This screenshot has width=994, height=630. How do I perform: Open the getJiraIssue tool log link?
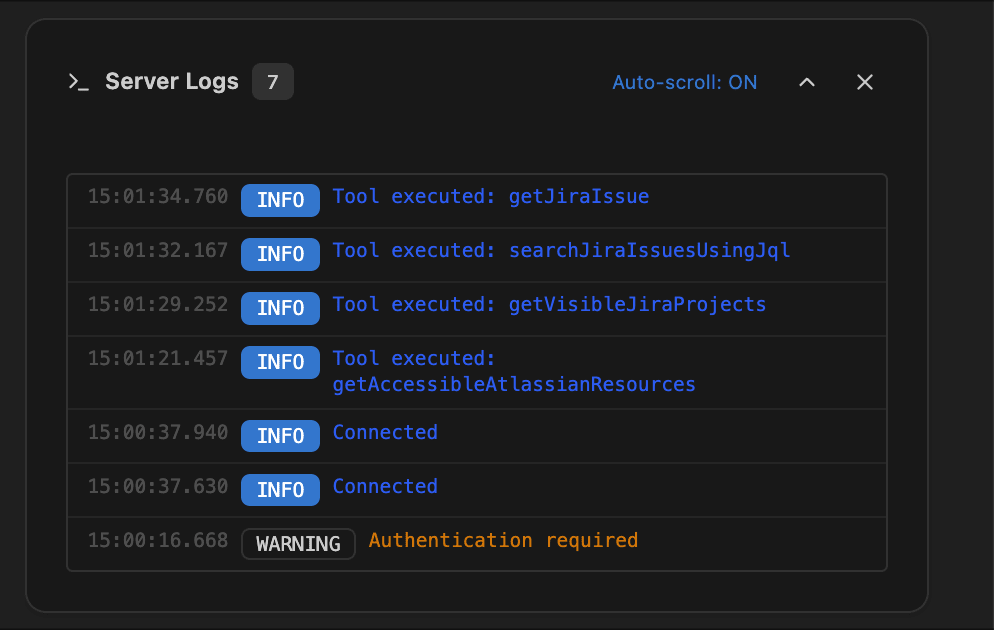click(x=578, y=196)
